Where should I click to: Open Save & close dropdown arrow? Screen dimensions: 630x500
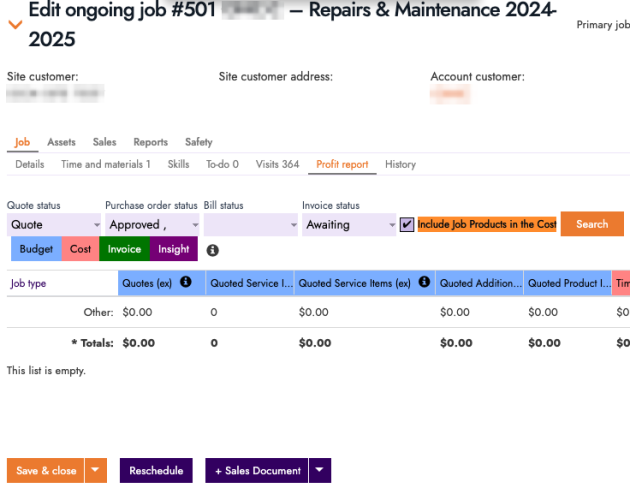[96, 471]
